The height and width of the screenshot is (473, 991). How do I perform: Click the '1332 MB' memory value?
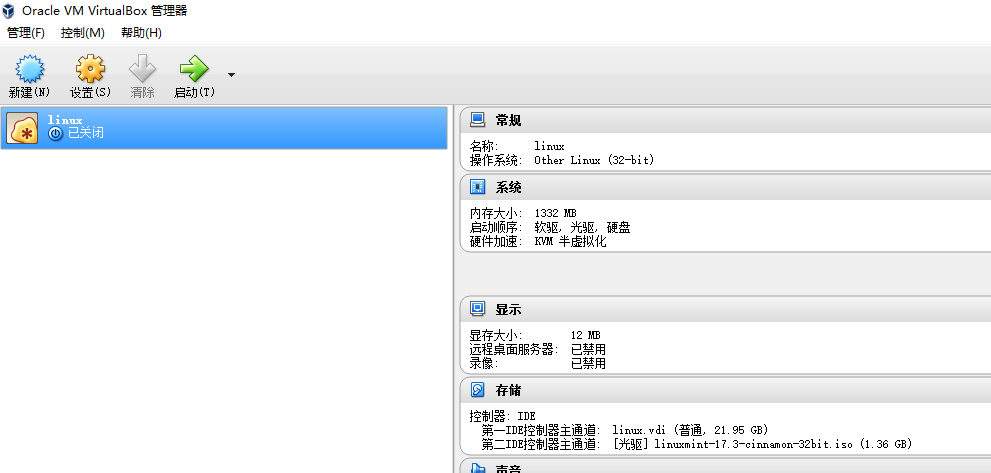pyautogui.click(x=556, y=213)
